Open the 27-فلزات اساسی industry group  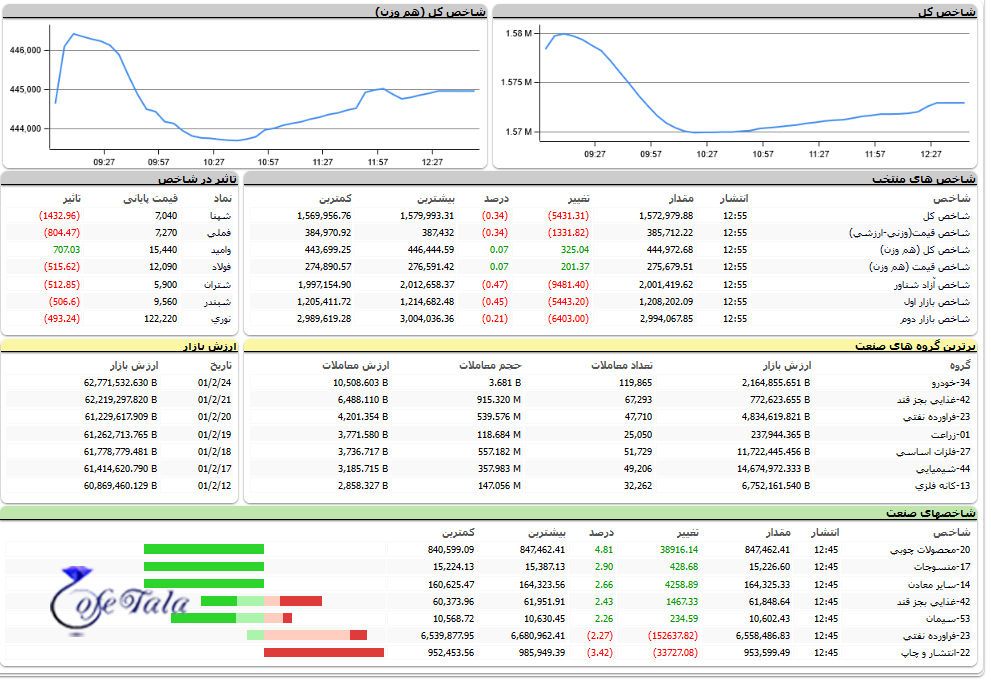click(929, 451)
